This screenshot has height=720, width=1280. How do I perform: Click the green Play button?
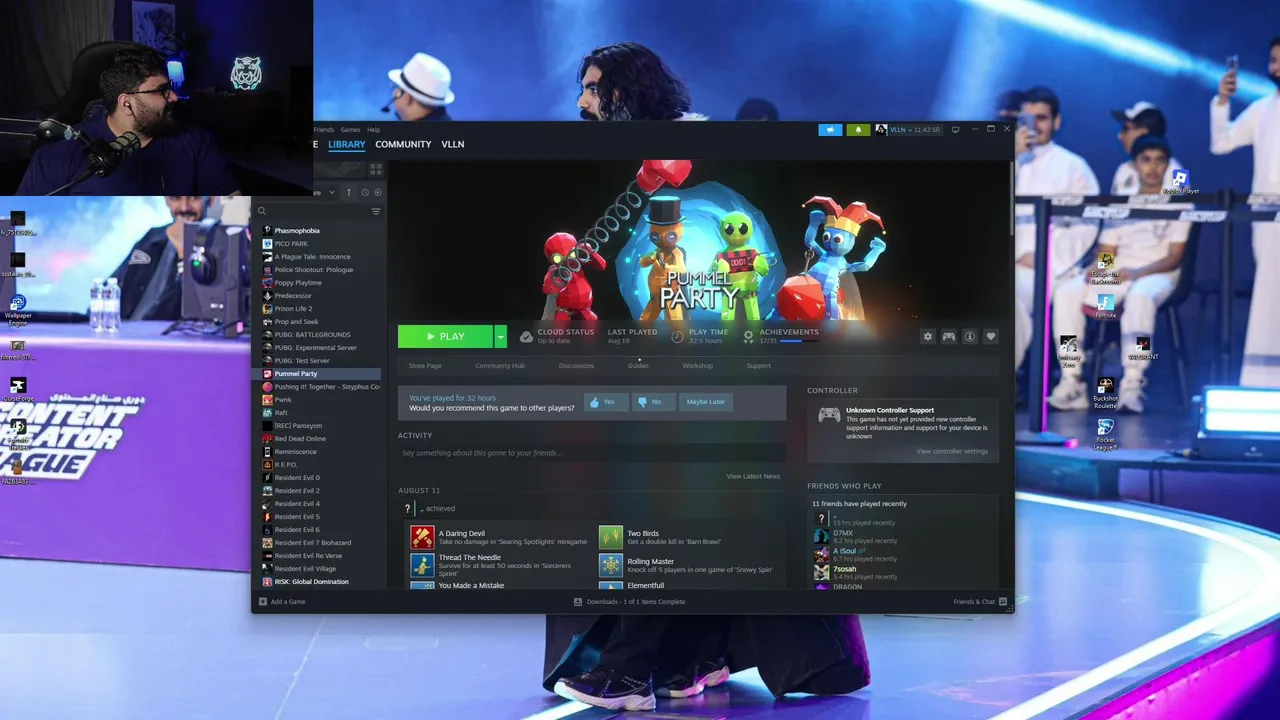coord(445,336)
